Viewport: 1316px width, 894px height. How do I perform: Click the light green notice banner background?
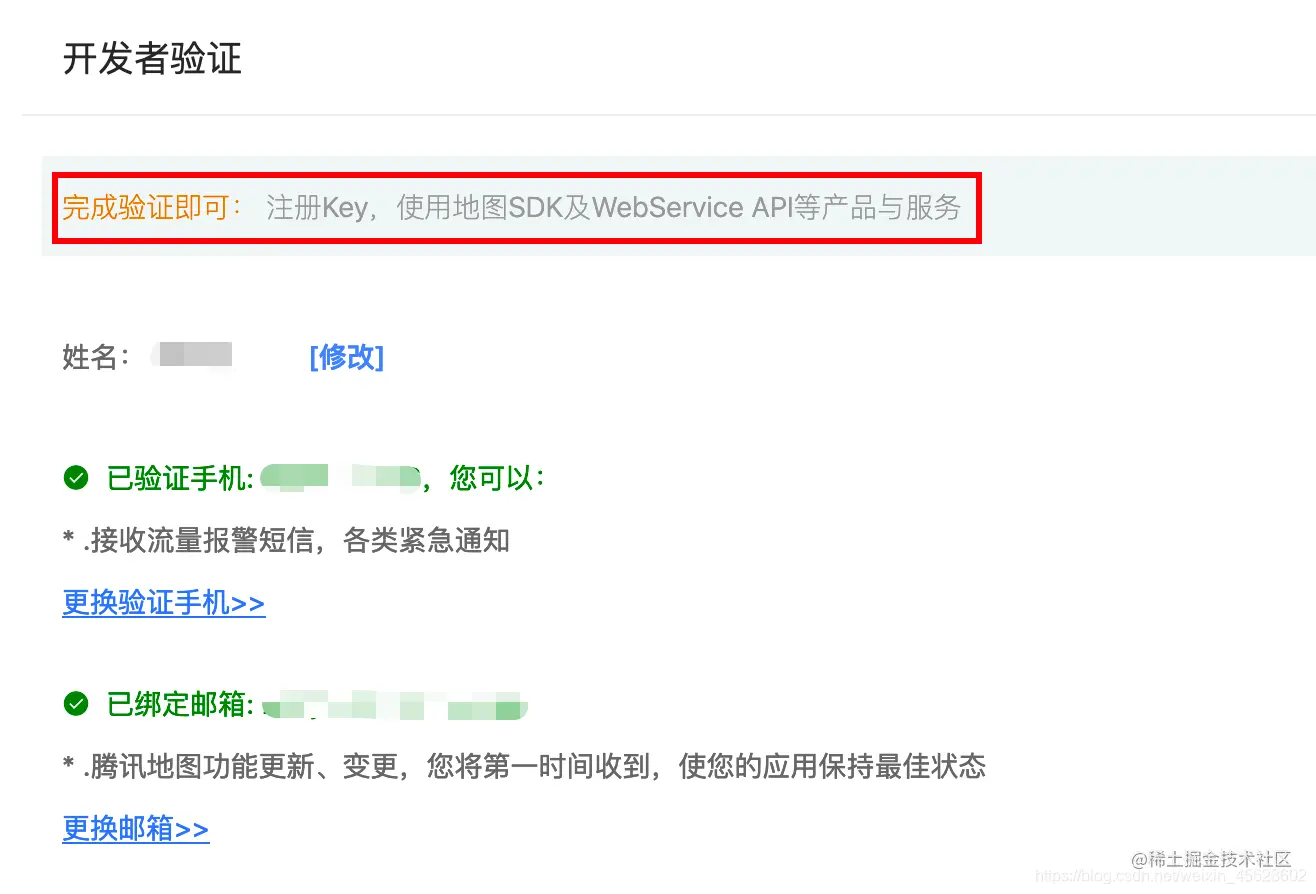pyautogui.click(x=1140, y=206)
